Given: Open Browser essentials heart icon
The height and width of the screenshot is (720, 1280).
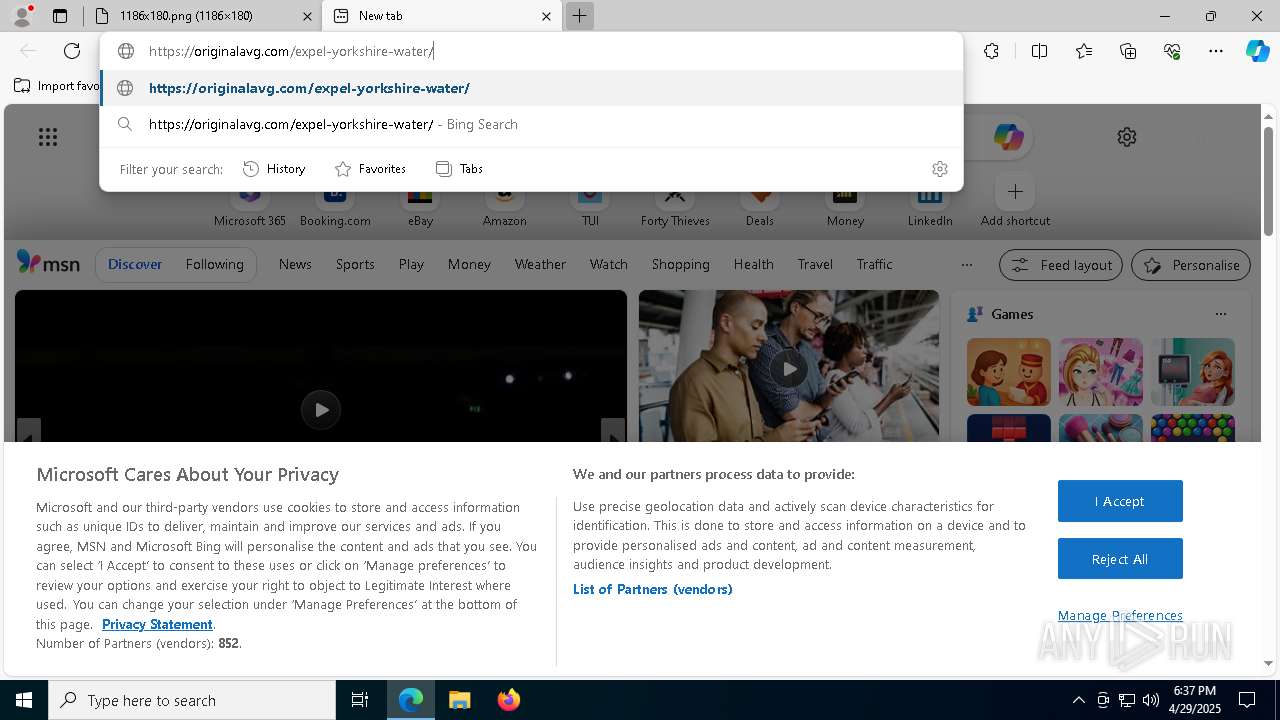Looking at the screenshot, I should (1172, 51).
